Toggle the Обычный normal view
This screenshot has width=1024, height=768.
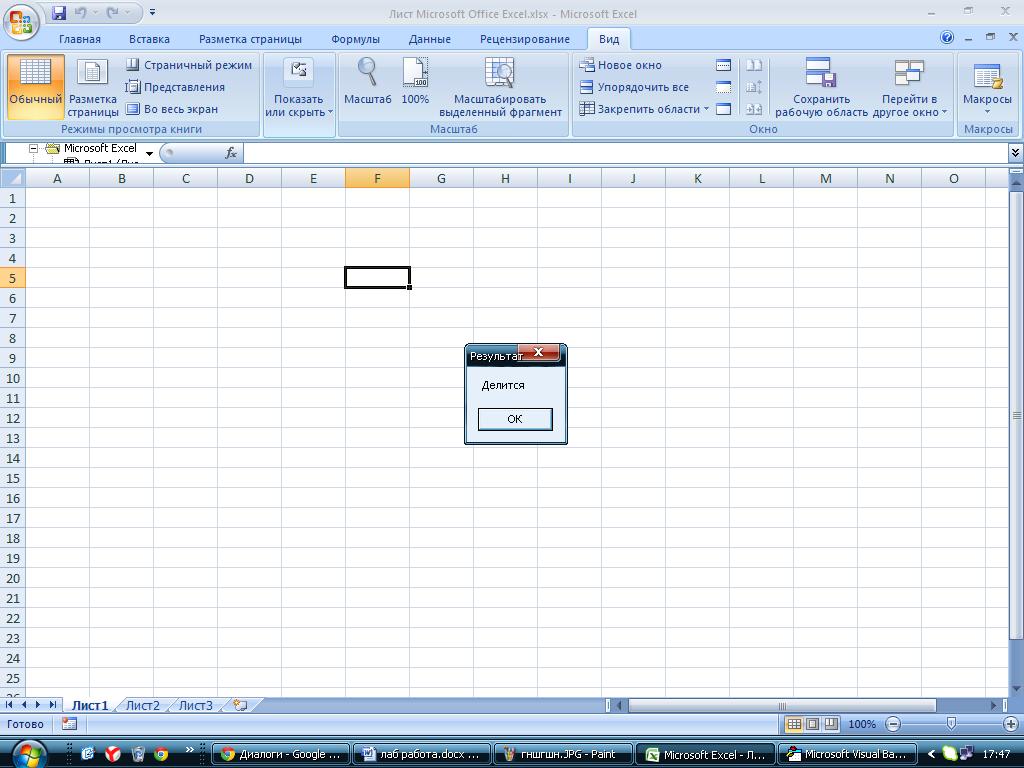tap(36, 86)
